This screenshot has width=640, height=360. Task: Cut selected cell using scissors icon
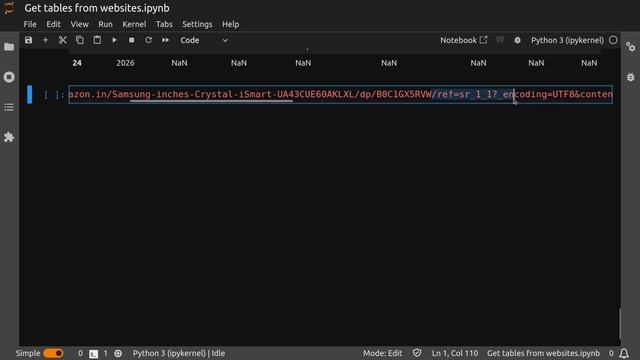[62, 40]
